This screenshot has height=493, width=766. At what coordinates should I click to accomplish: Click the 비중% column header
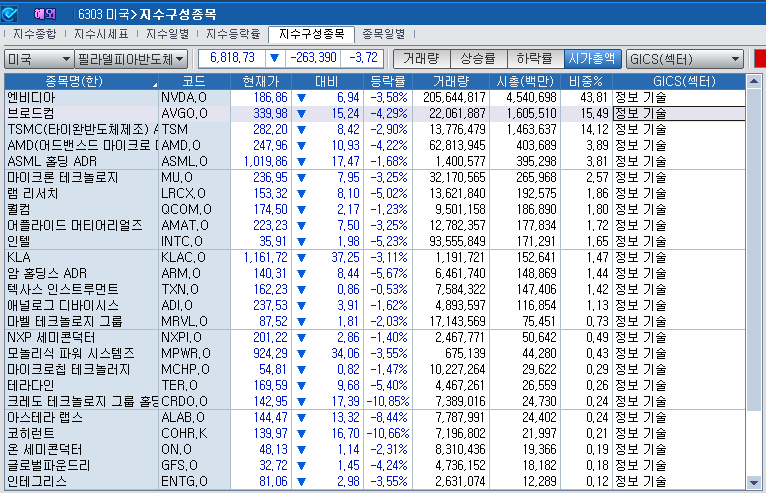tap(586, 81)
